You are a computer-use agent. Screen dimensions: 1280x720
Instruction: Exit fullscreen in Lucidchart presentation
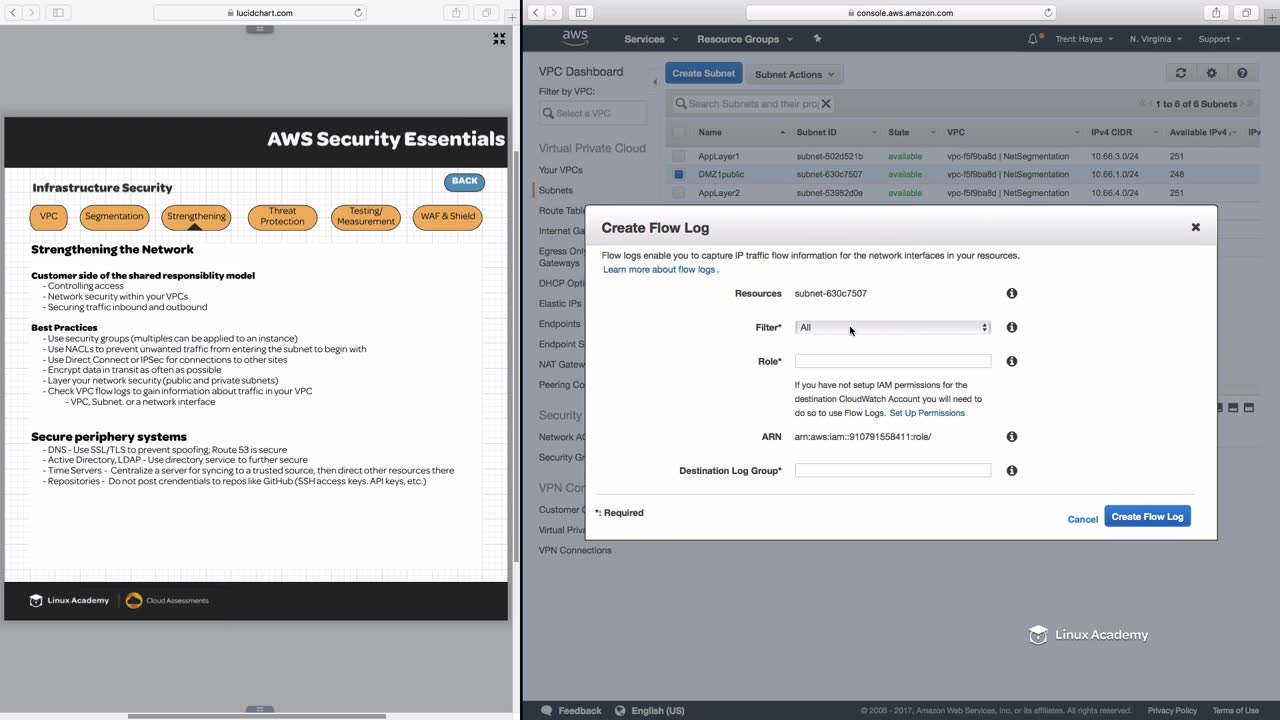tap(499, 39)
